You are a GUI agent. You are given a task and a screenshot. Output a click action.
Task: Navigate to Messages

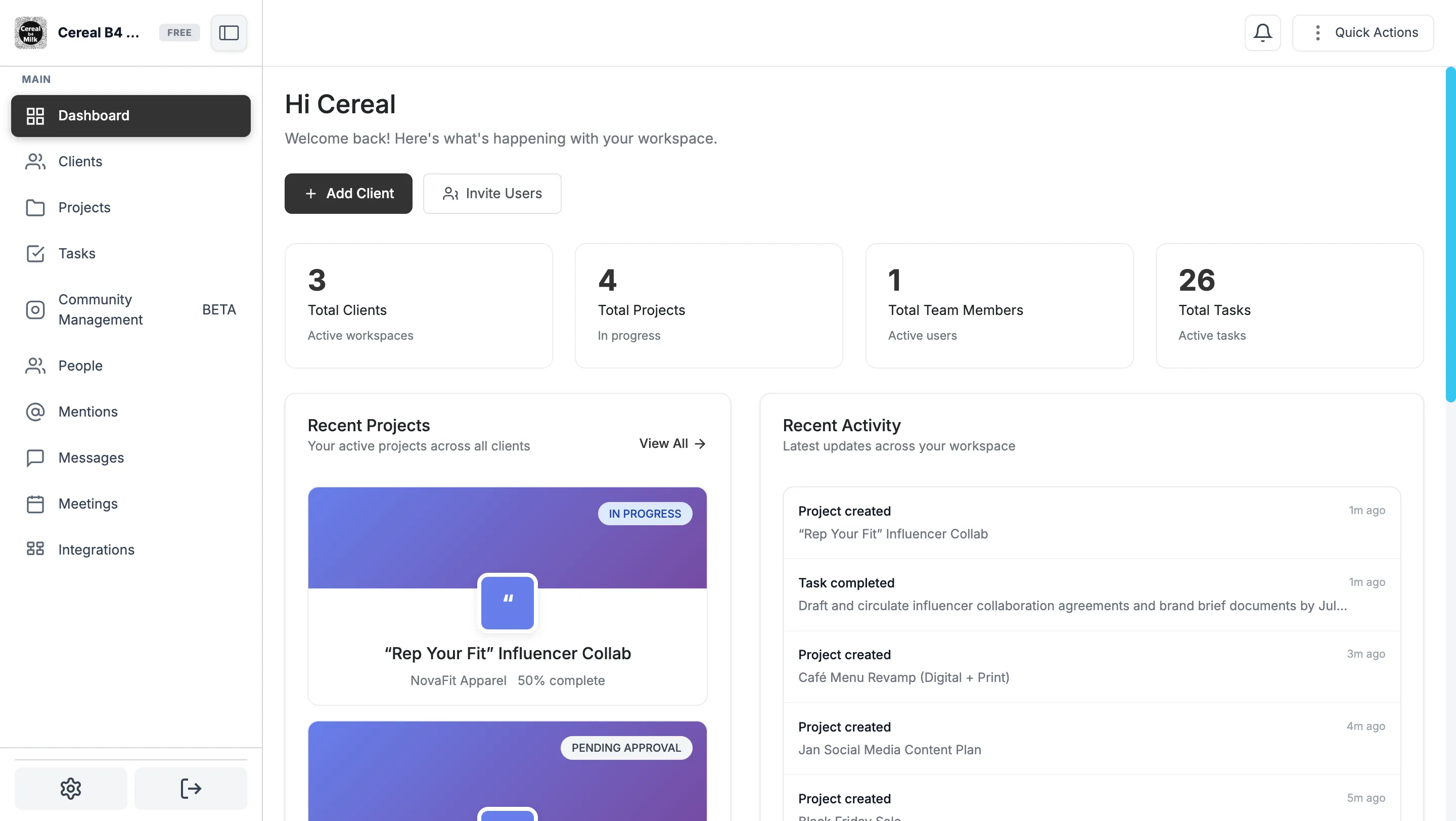(91, 458)
